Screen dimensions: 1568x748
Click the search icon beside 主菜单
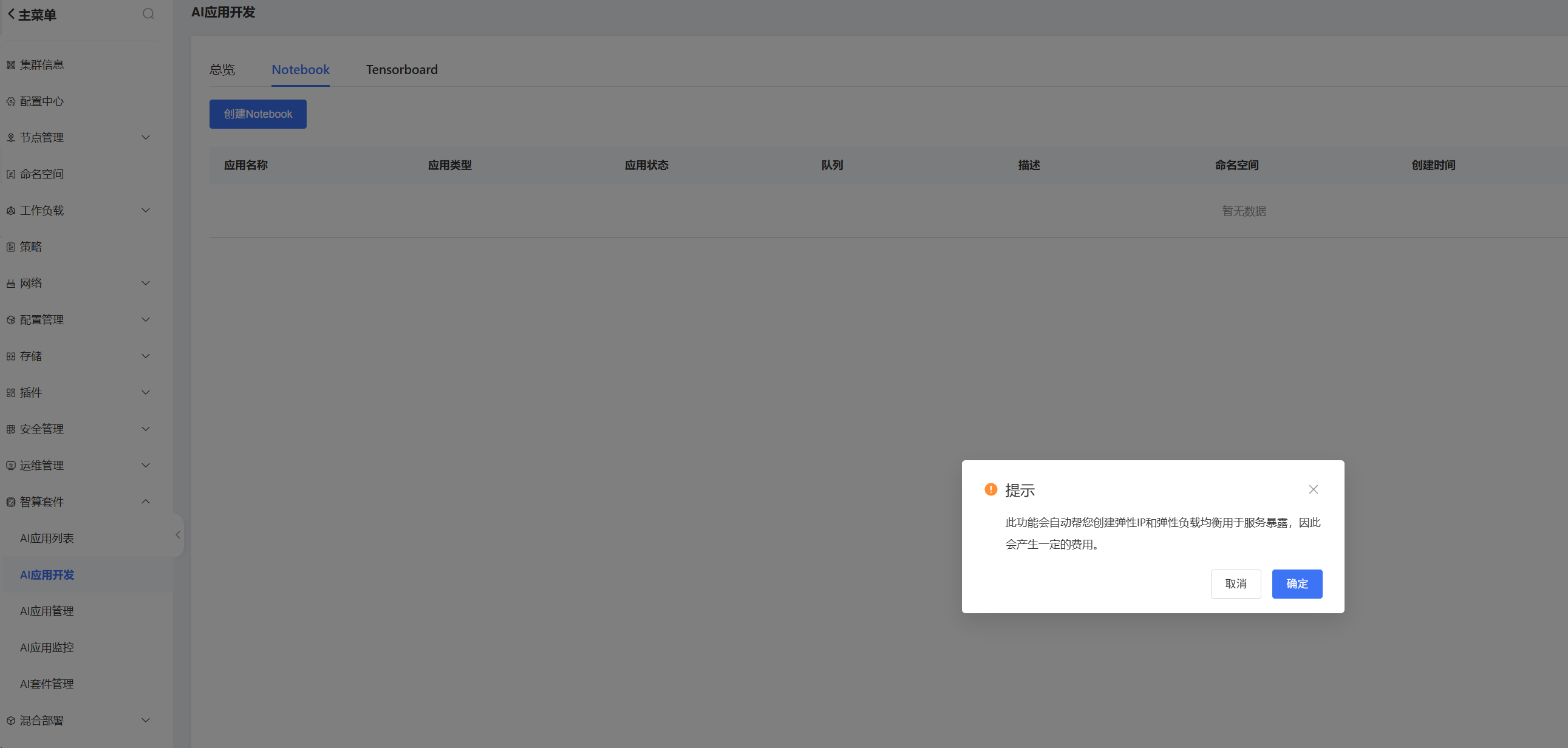[x=148, y=14]
